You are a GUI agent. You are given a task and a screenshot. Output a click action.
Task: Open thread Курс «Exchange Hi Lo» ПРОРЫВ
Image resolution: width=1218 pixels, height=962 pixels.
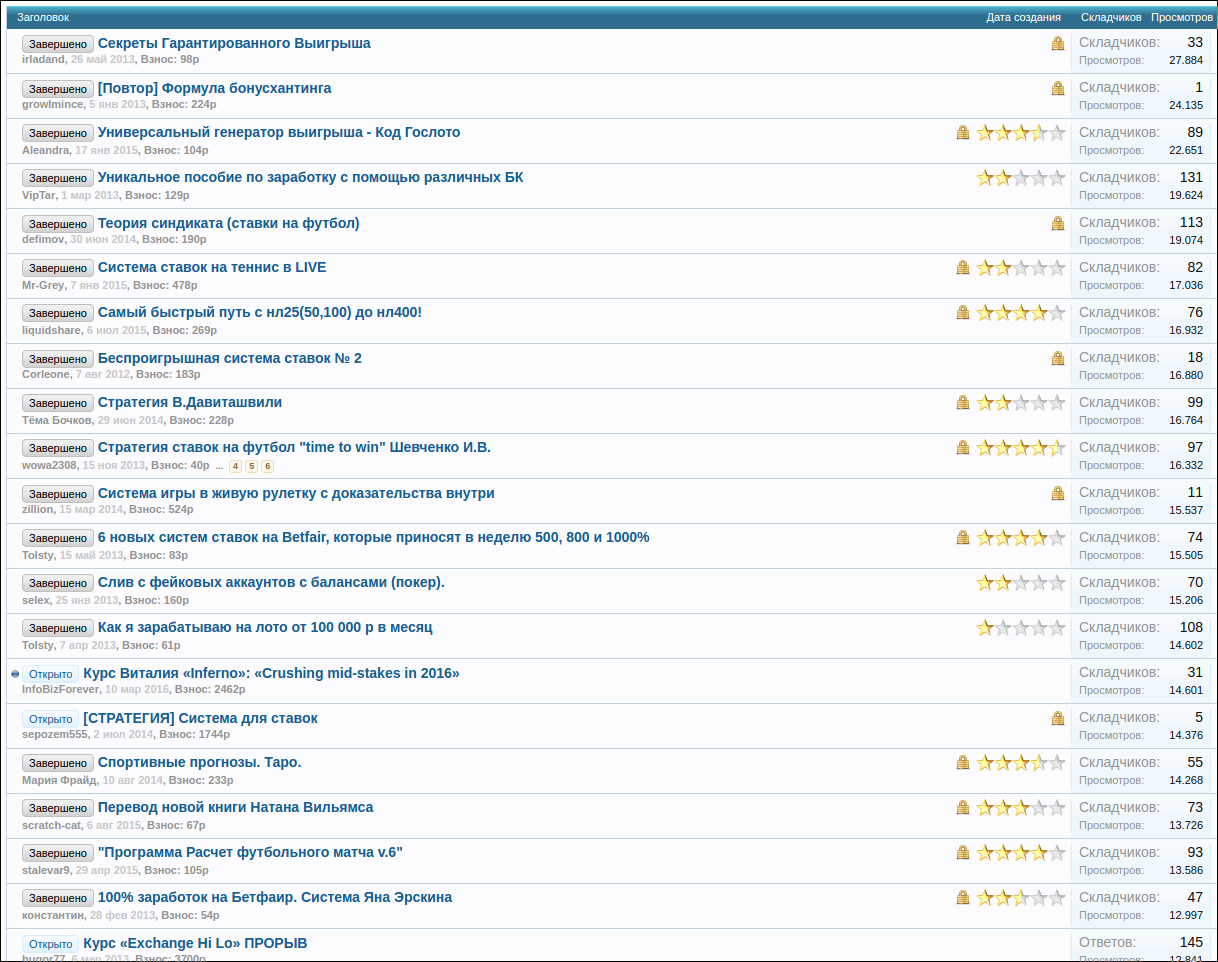point(195,943)
